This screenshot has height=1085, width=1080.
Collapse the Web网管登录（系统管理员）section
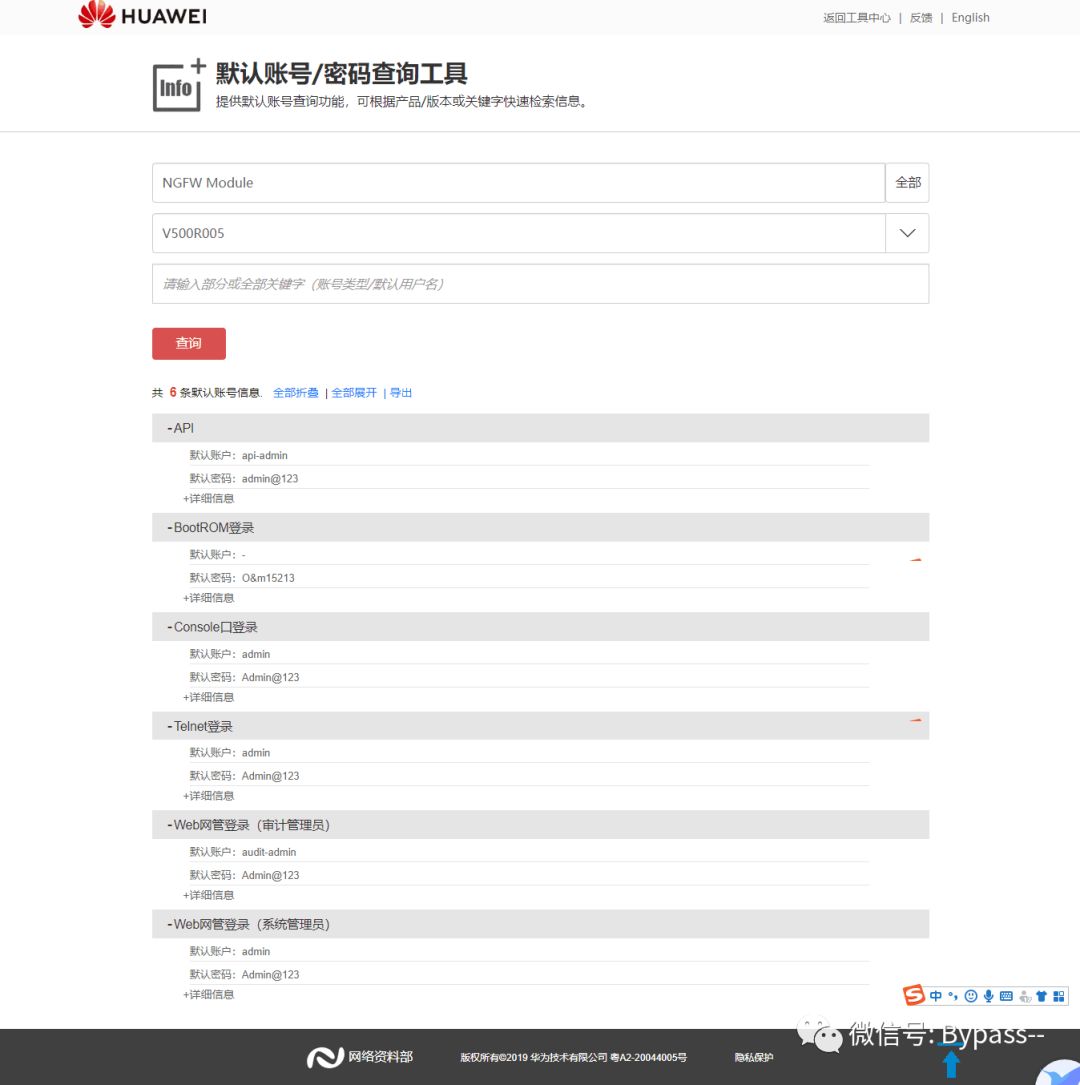[540, 924]
